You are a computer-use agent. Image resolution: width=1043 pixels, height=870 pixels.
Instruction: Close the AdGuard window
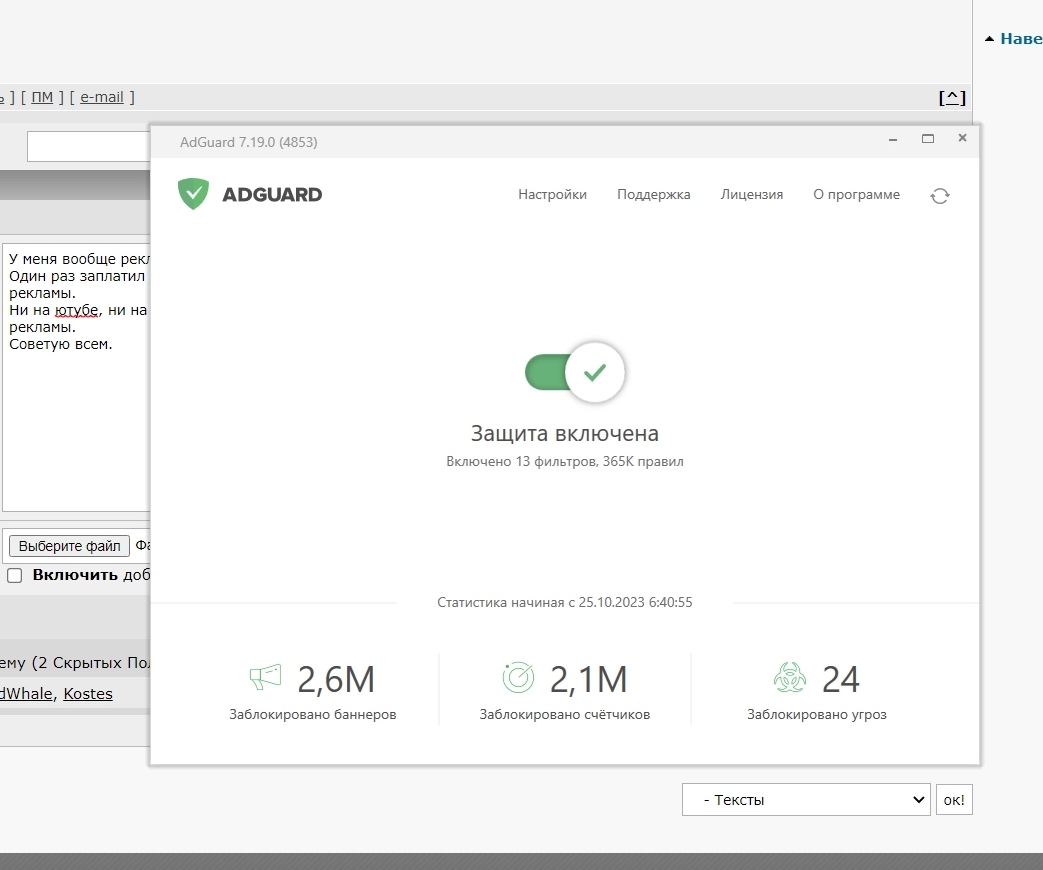(x=963, y=138)
